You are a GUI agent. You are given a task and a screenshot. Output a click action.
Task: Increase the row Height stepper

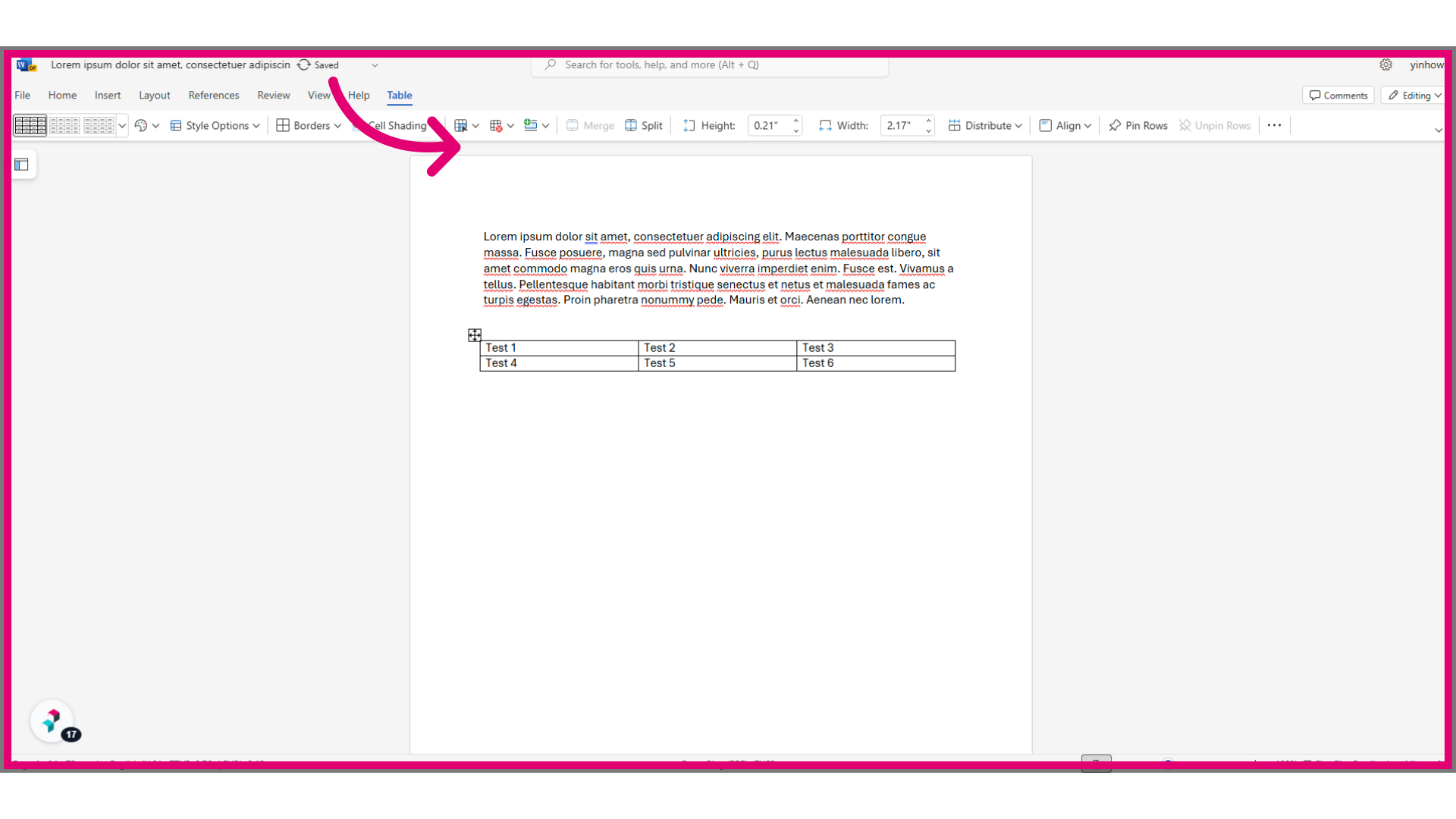tap(796, 121)
